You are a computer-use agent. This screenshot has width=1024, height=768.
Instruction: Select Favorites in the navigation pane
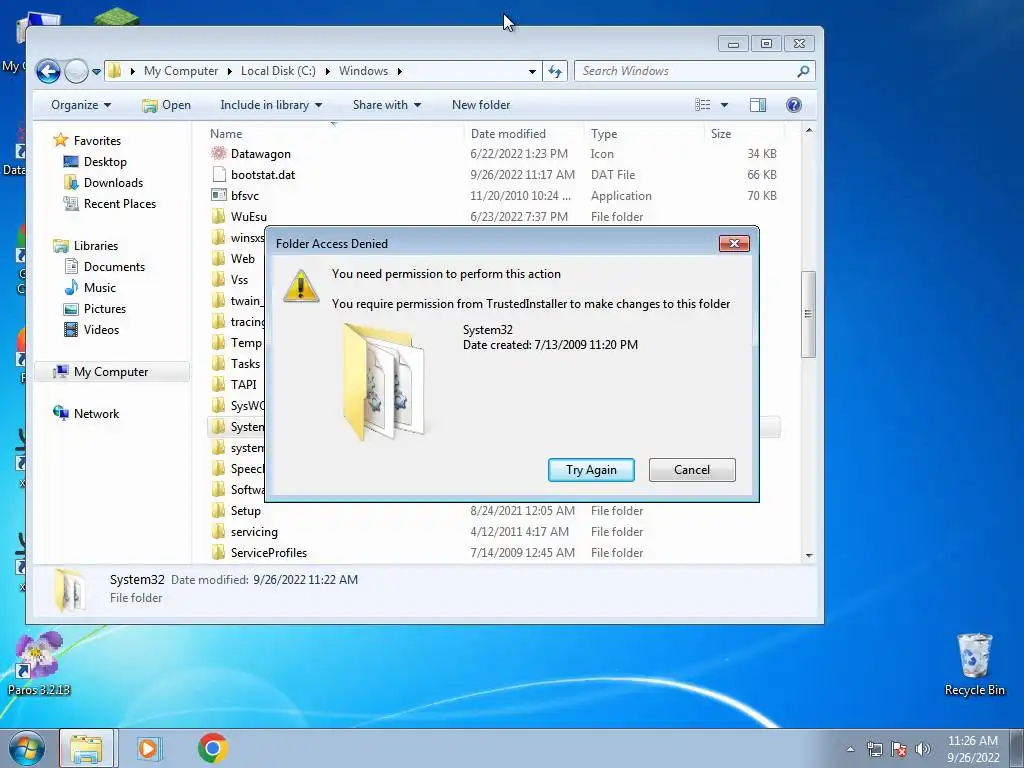pos(97,140)
